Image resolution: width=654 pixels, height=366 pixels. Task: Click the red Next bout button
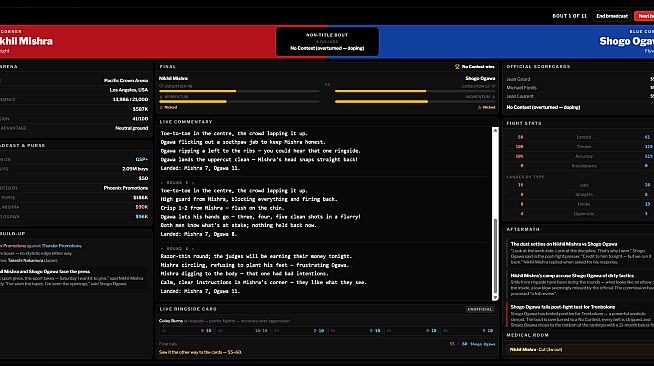tap(644, 16)
